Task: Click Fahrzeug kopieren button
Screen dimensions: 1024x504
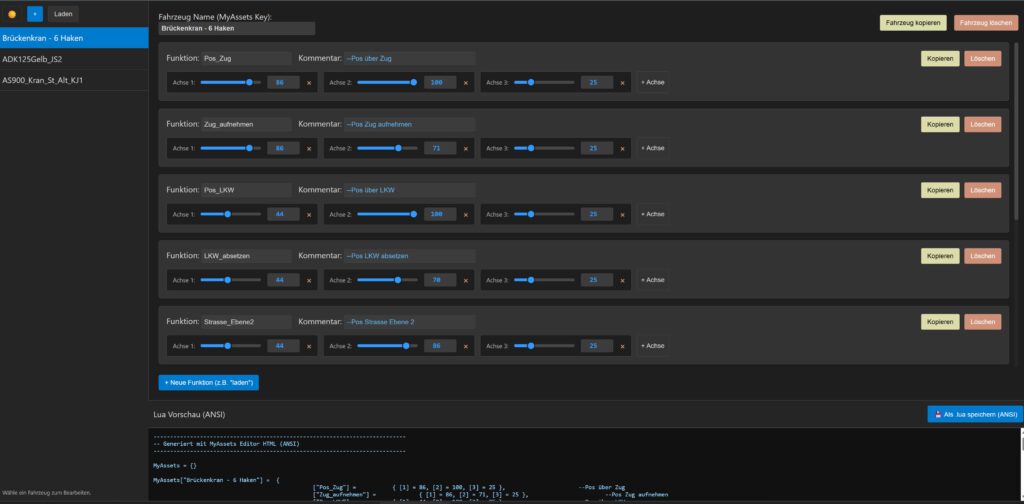Action: coord(912,22)
